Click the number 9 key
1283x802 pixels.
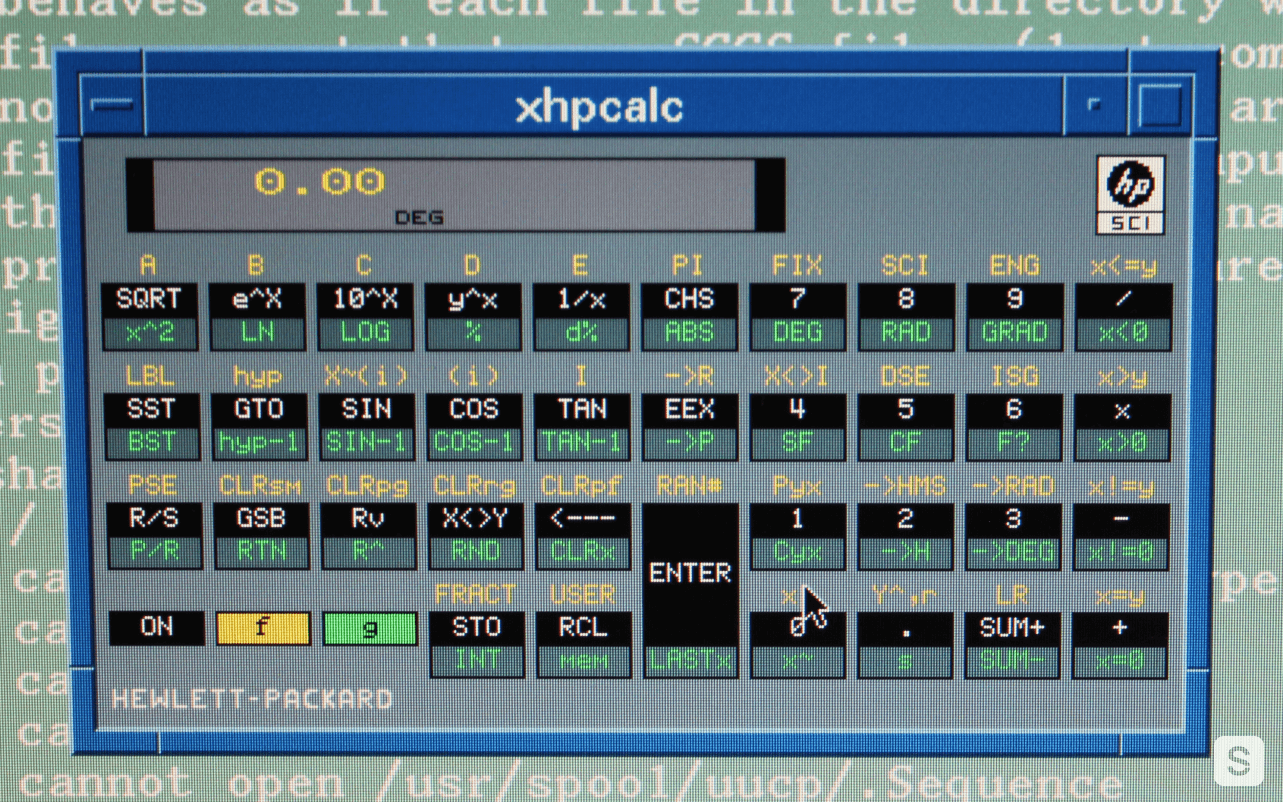pyautogui.click(x=1014, y=316)
